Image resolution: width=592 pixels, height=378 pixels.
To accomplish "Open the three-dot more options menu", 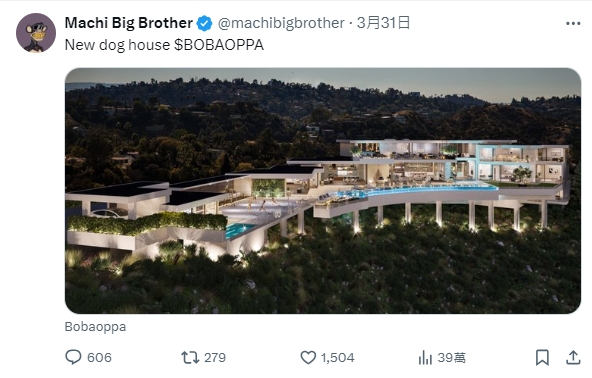I will (x=573, y=23).
